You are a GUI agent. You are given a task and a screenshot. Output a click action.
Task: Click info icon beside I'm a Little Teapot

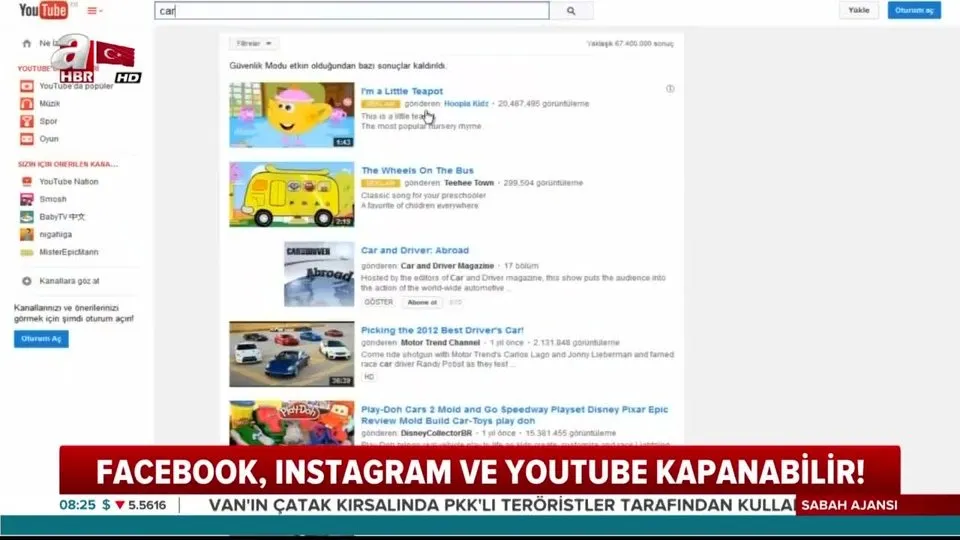[670, 89]
